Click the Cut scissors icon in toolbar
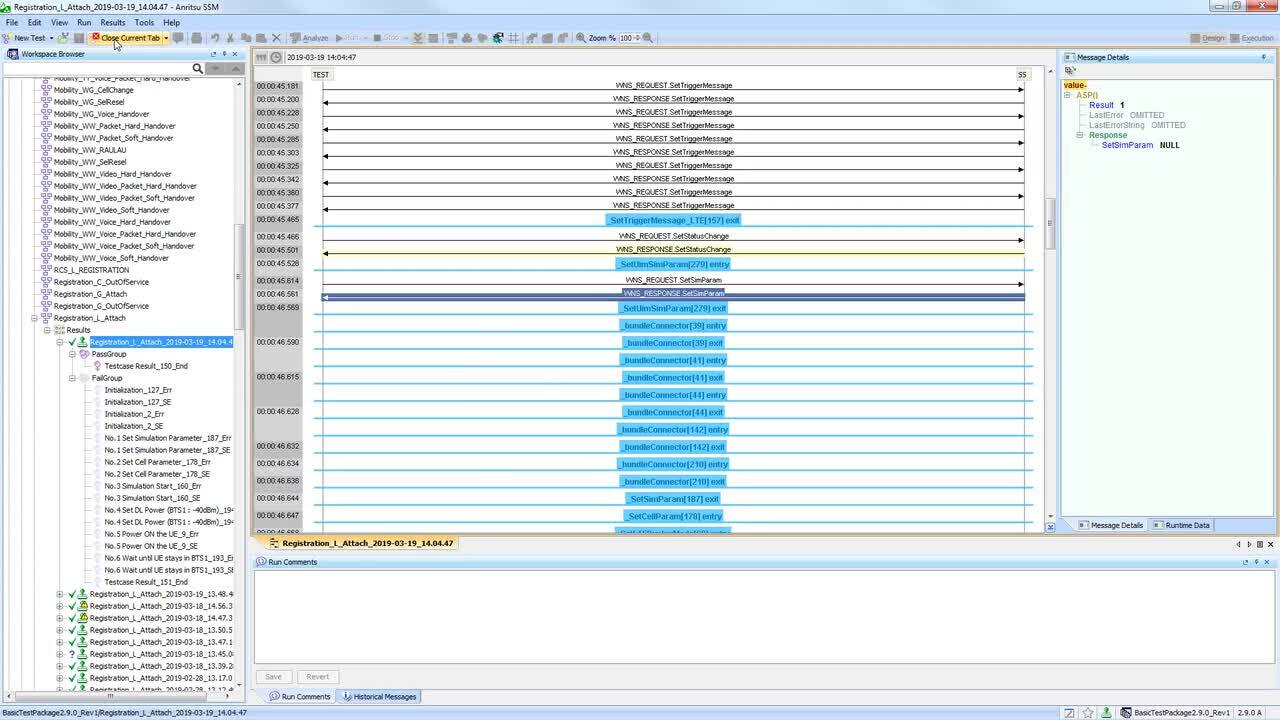Screen dimensions: 1280x720 230,38
